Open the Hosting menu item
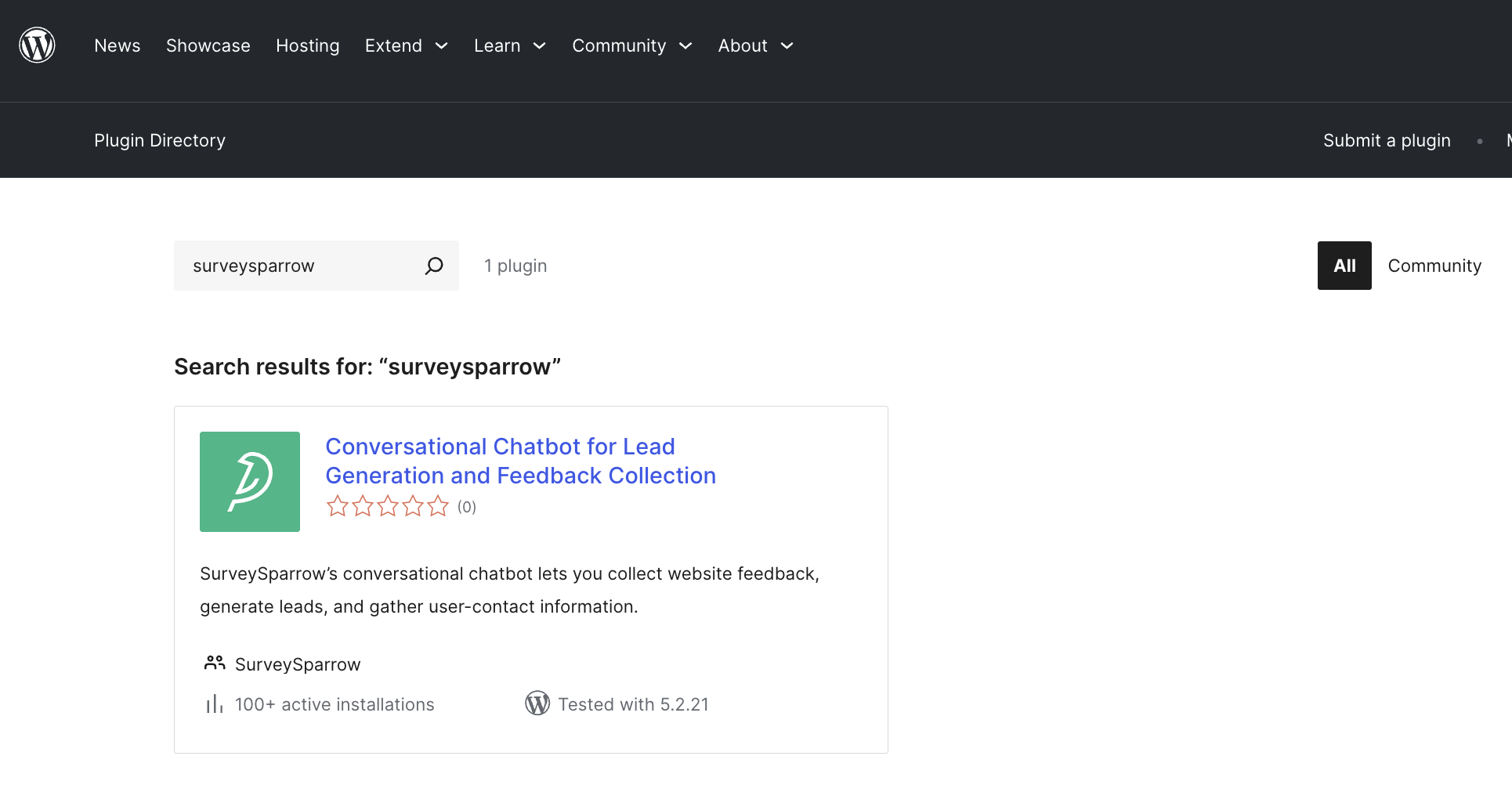This screenshot has height=785, width=1512. (308, 45)
